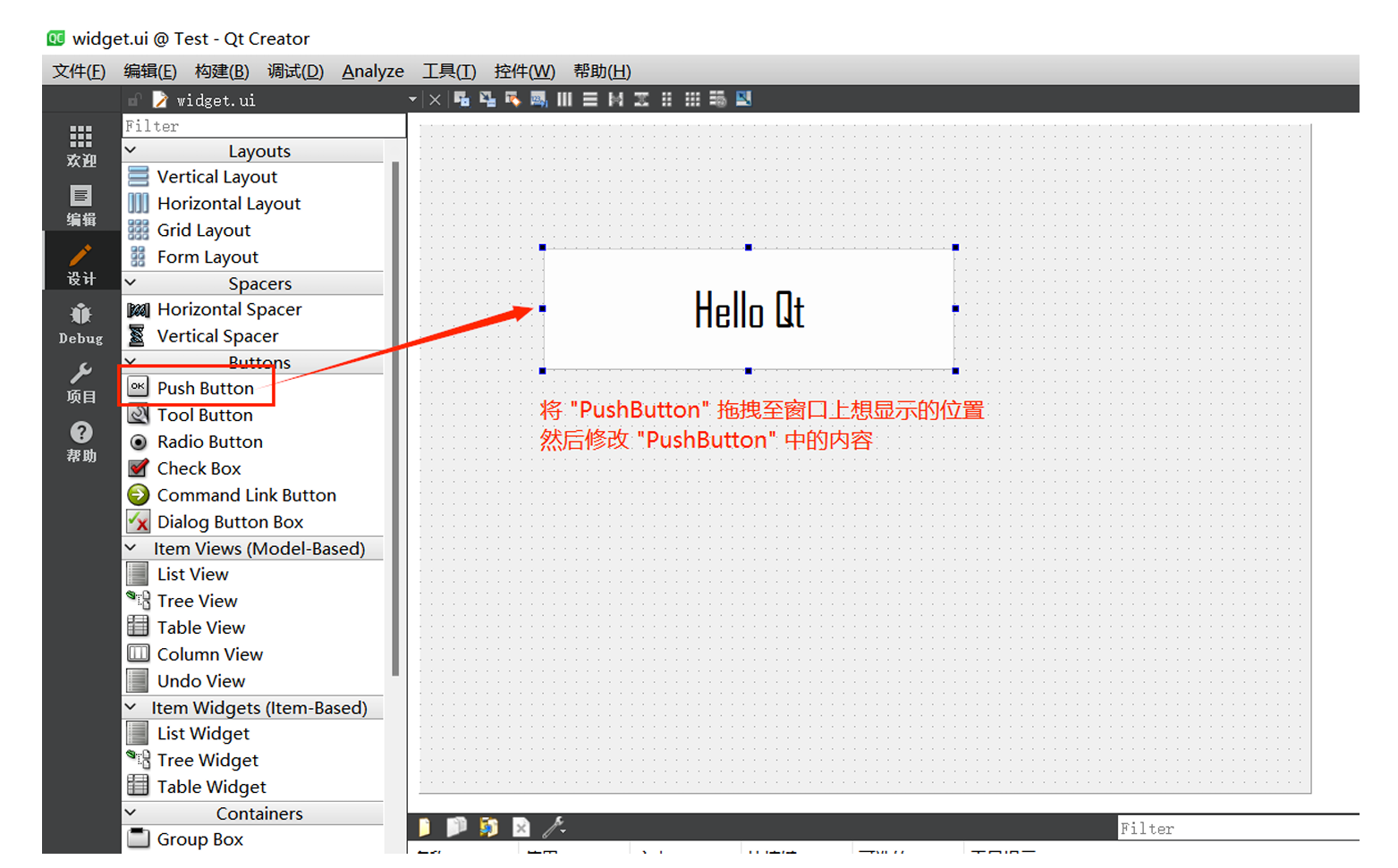This screenshot has width=1398, height=868.
Task: Click the widget box Filter field
Action: point(264,126)
